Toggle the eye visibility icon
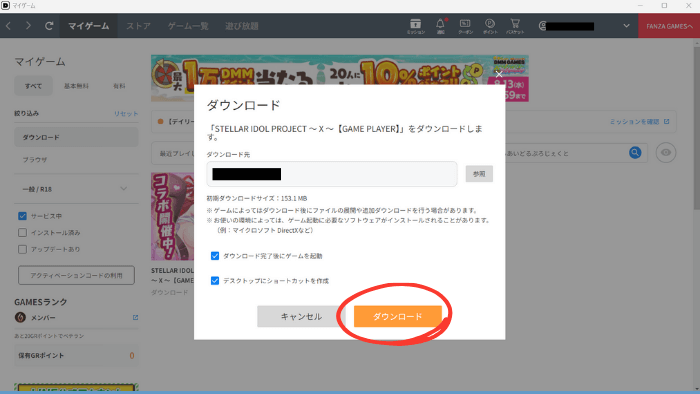 666,153
